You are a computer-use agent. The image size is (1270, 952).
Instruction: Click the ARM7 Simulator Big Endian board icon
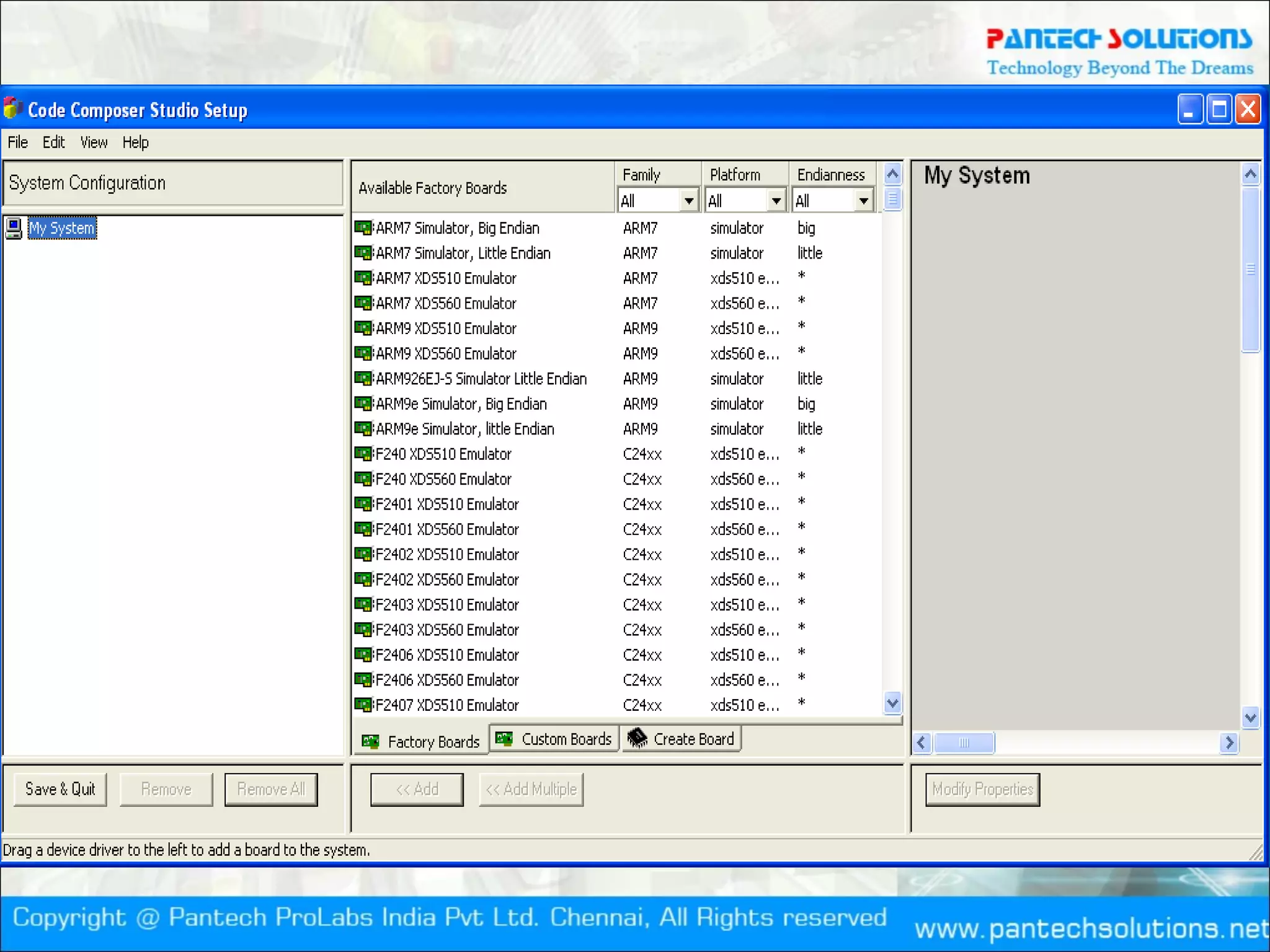pyautogui.click(x=363, y=228)
